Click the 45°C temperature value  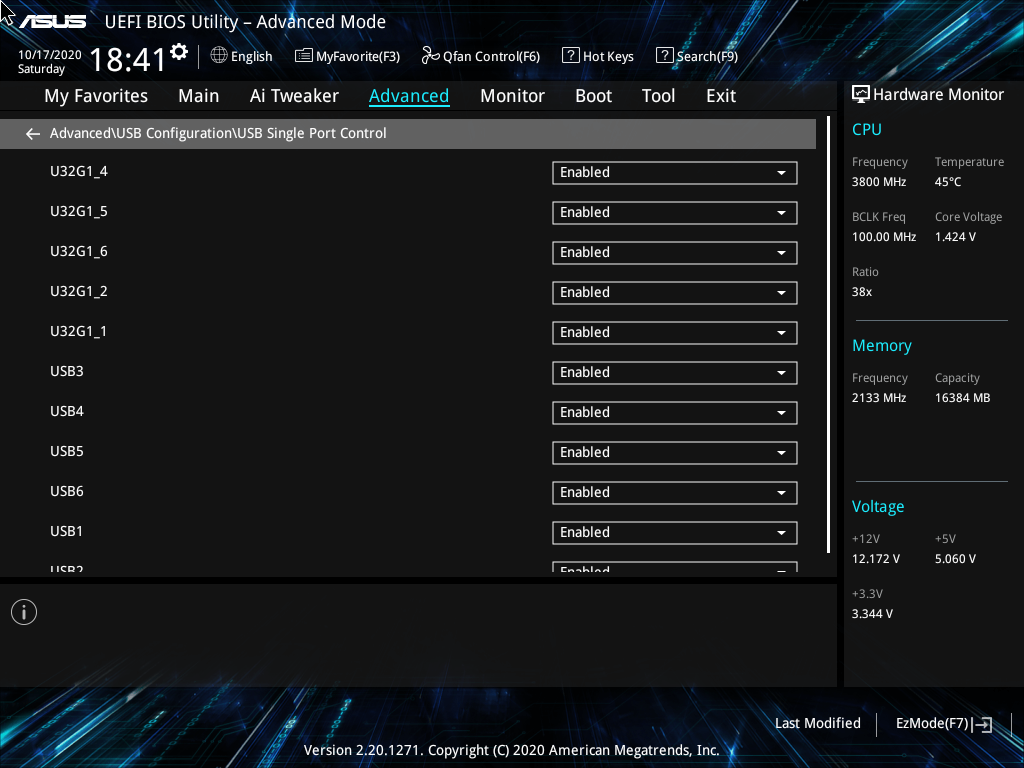[x=948, y=182]
